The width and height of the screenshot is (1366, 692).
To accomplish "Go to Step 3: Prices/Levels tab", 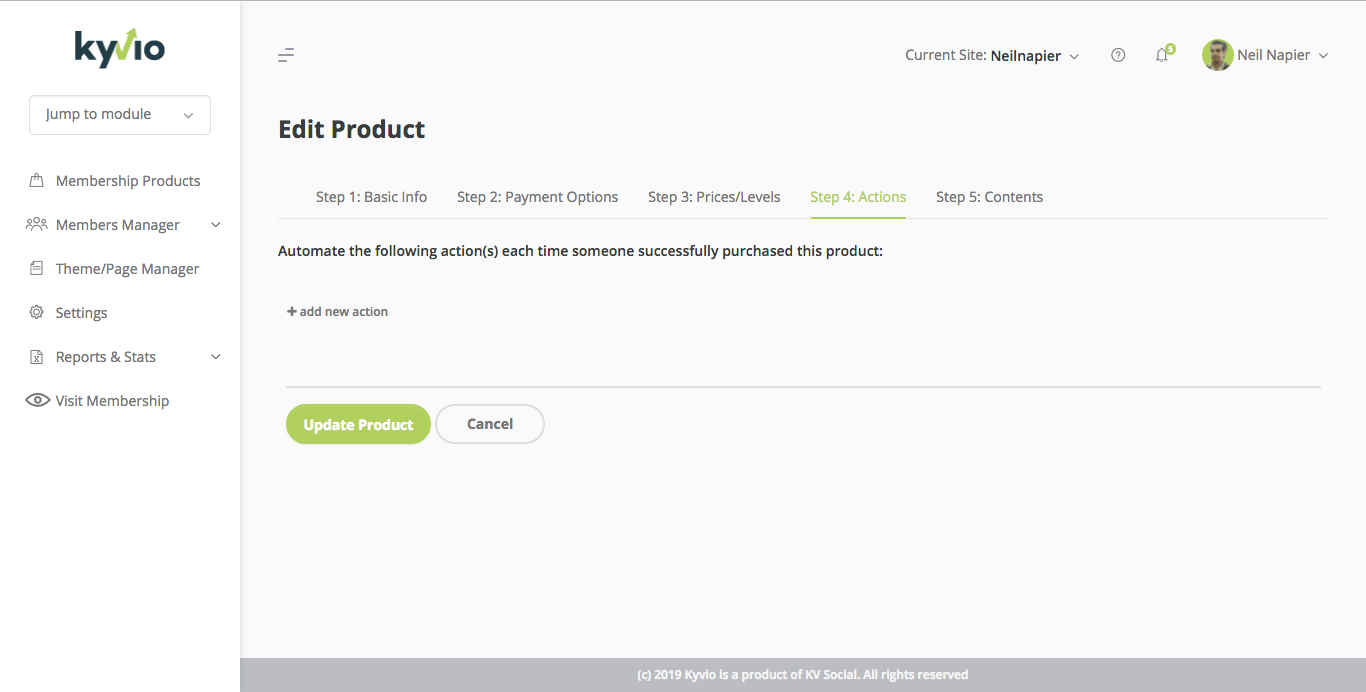I will point(714,197).
